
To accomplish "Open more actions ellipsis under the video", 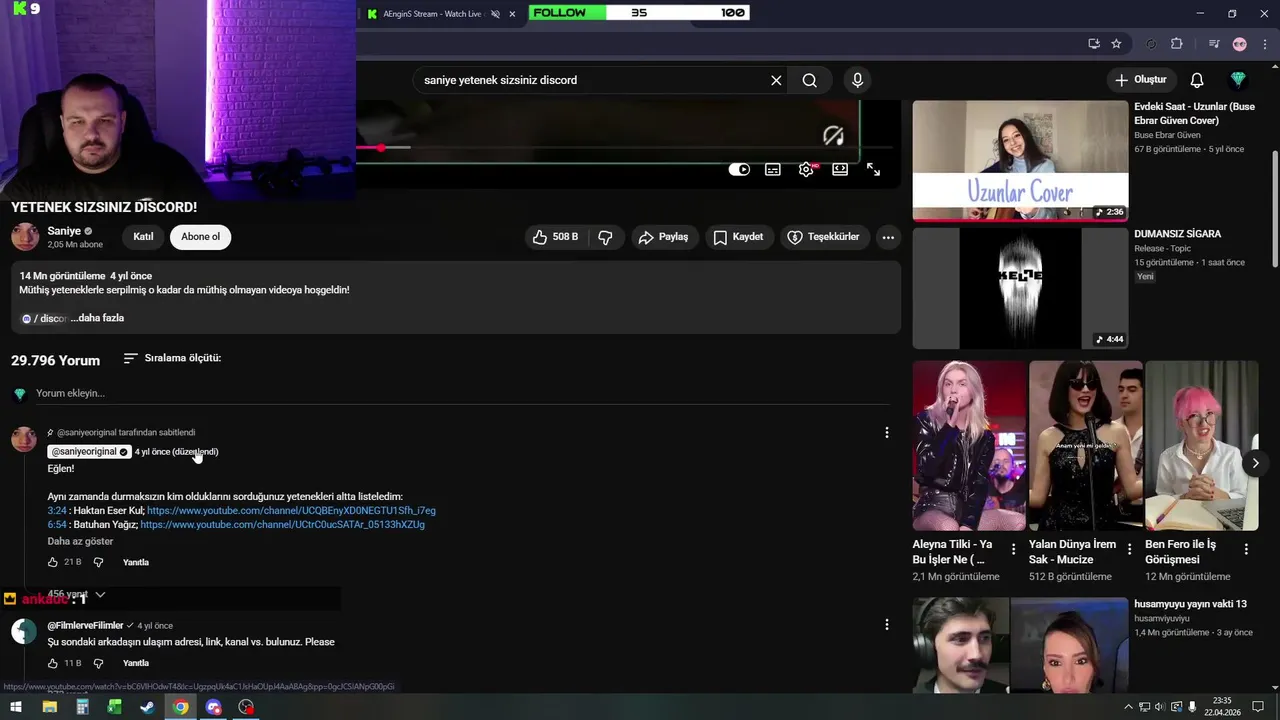I will (888, 237).
